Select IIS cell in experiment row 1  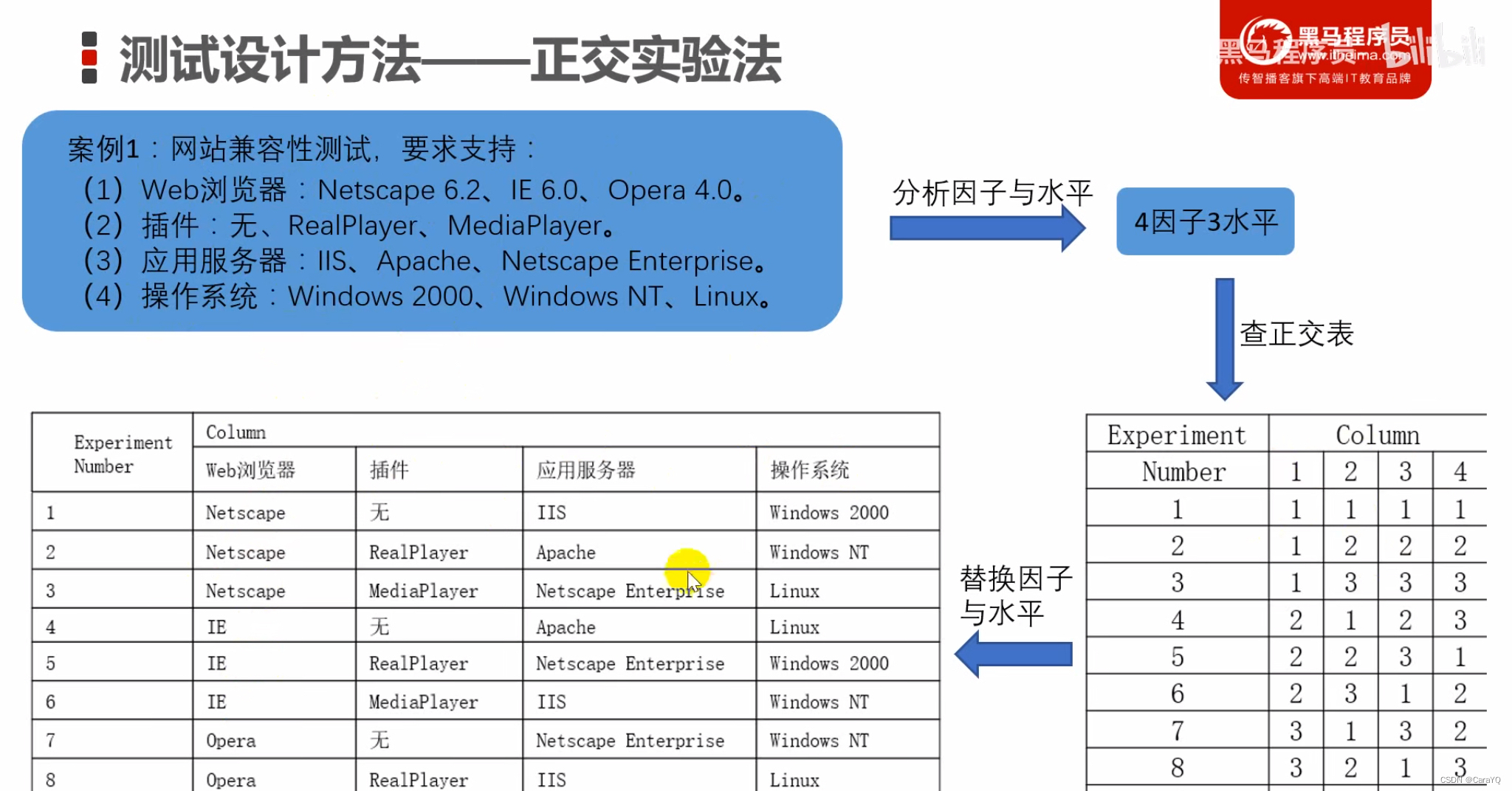click(x=639, y=512)
